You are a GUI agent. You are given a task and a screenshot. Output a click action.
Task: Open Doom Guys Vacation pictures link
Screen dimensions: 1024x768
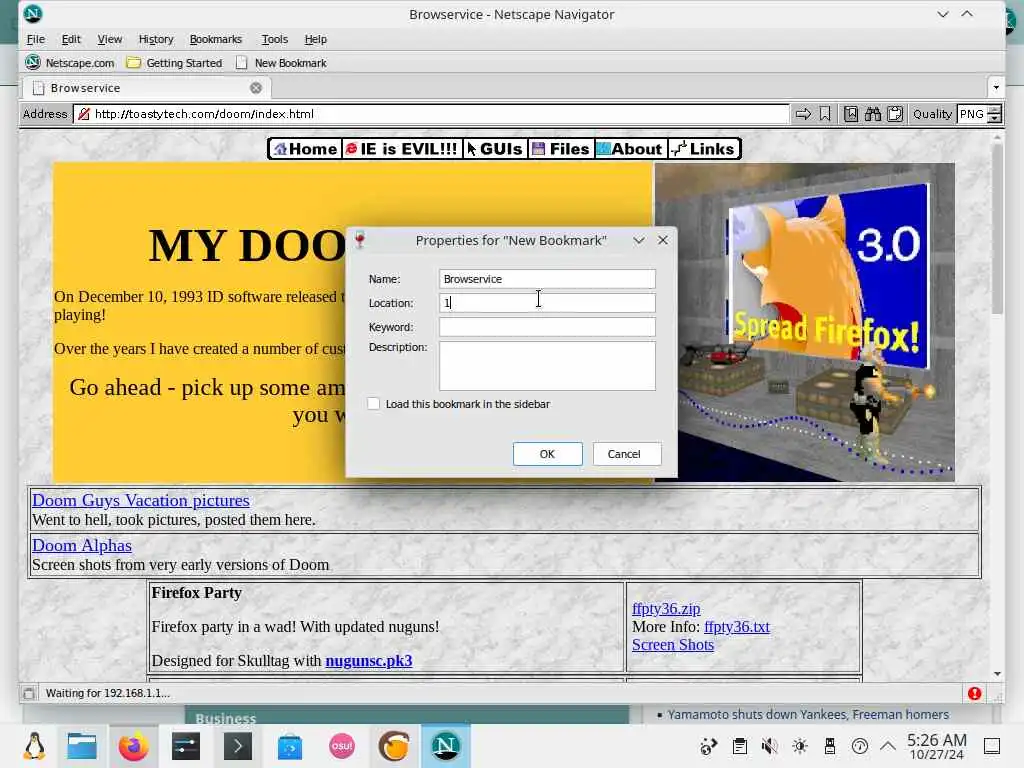(x=140, y=500)
